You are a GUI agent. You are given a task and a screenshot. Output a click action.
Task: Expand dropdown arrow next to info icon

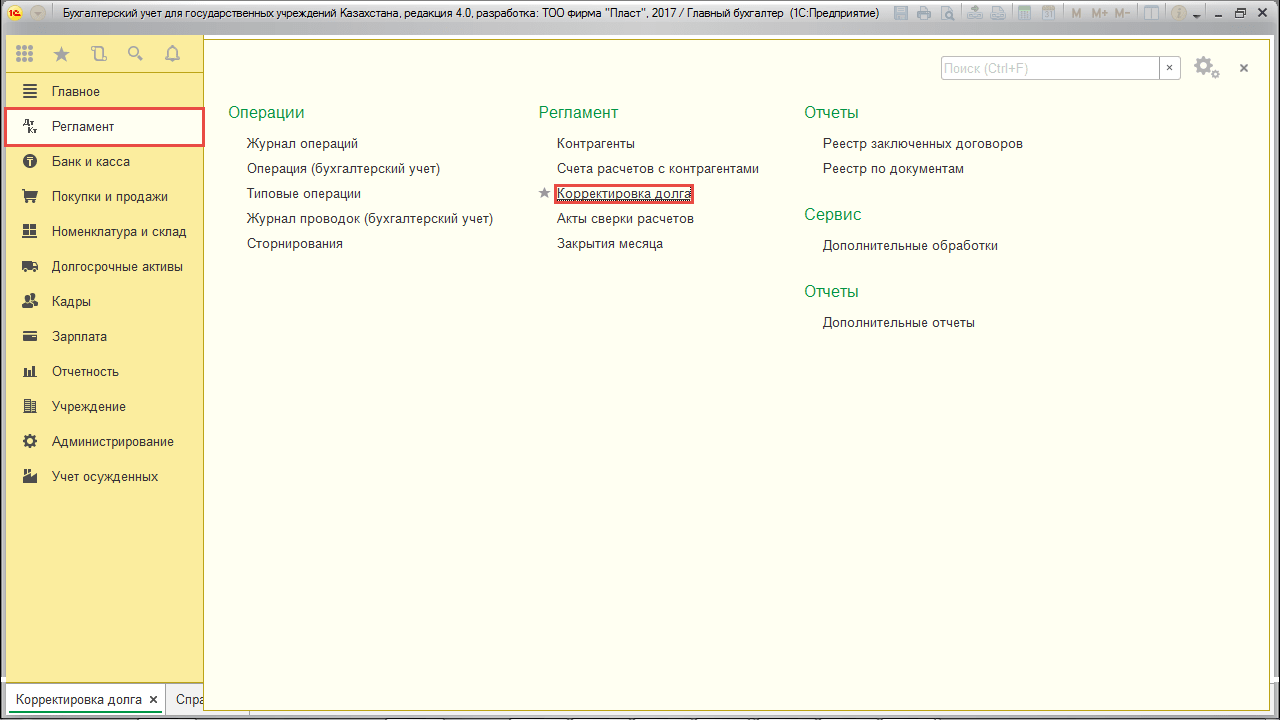[1197, 14]
